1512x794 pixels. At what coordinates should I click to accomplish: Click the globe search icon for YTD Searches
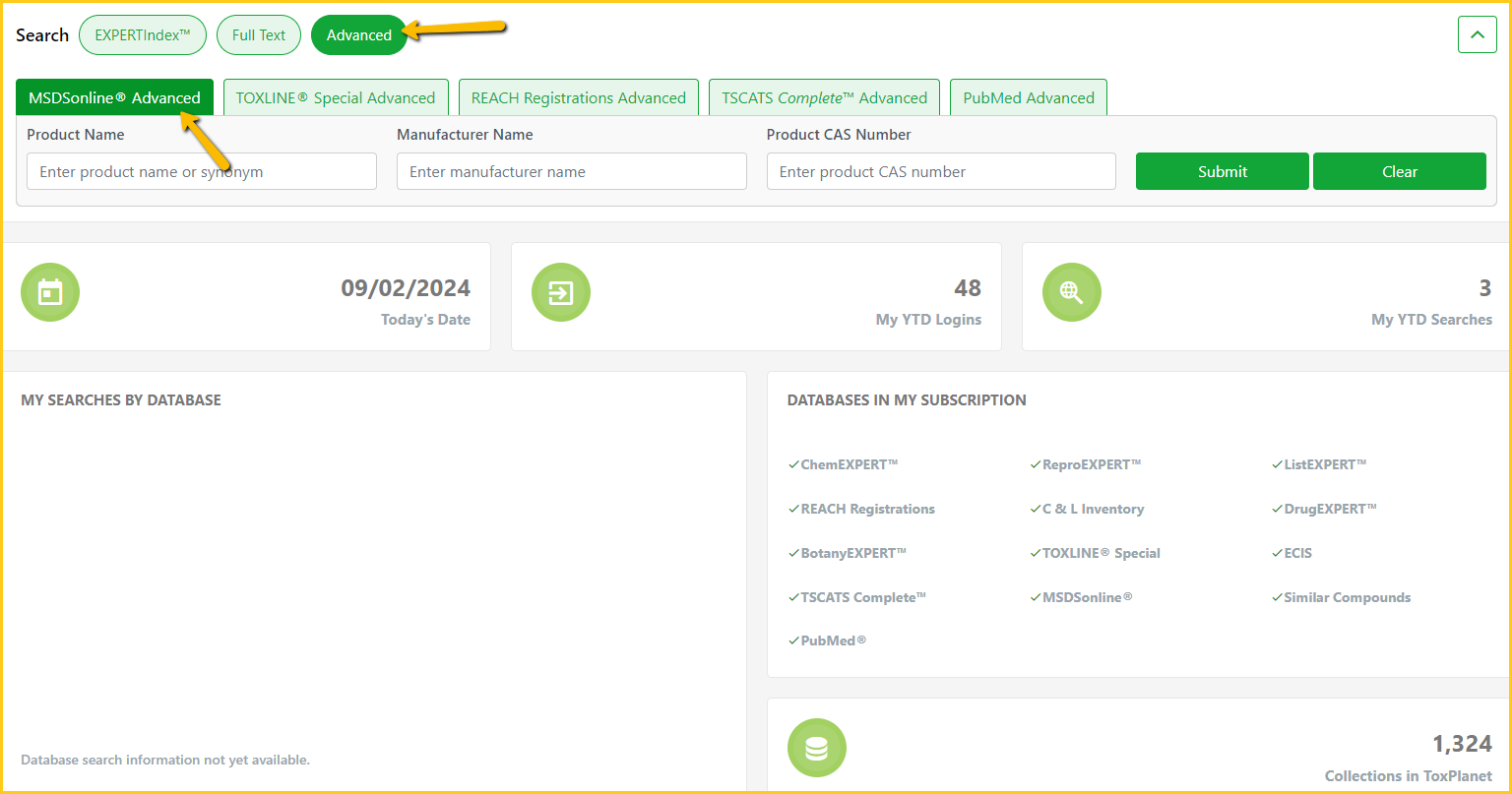pos(1071,292)
